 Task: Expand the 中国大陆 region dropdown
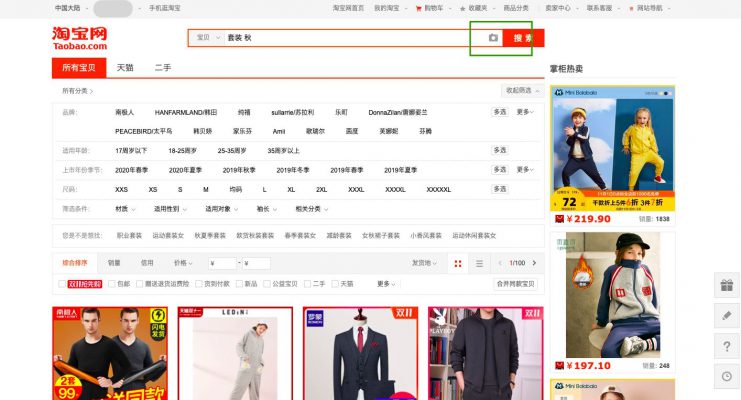tap(71, 9)
